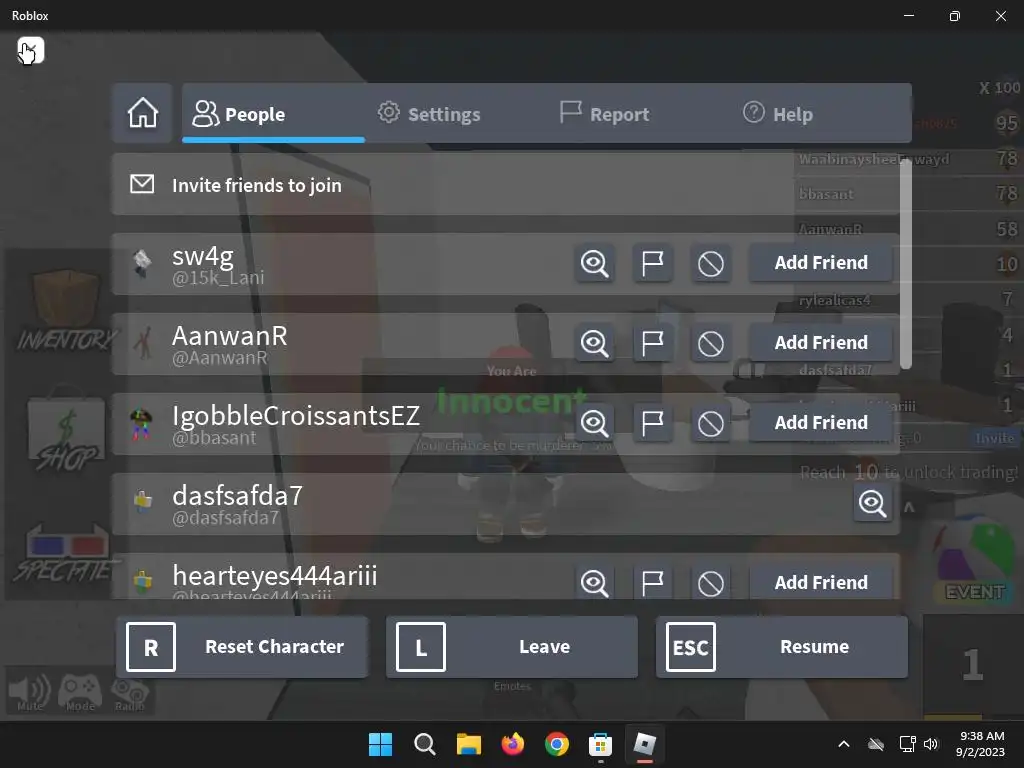Click the Roblox taskbar icon
Image resolution: width=1024 pixels, height=768 pixels.
(x=645, y=744)
